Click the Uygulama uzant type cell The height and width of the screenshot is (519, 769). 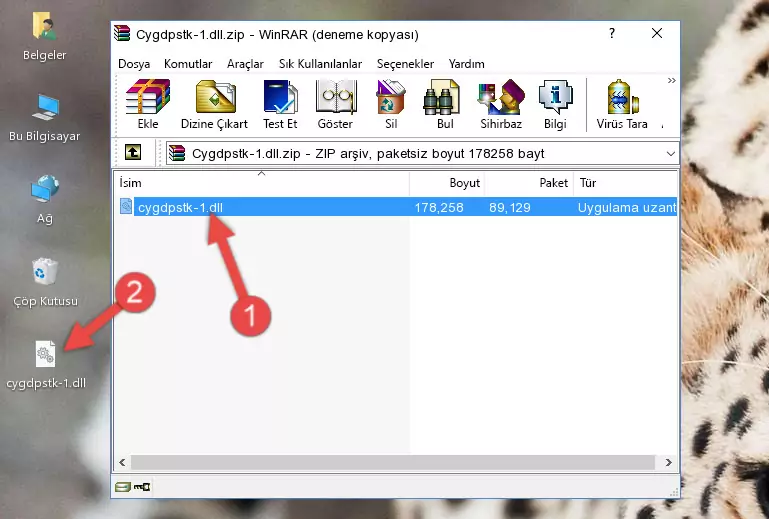point(627,208)
